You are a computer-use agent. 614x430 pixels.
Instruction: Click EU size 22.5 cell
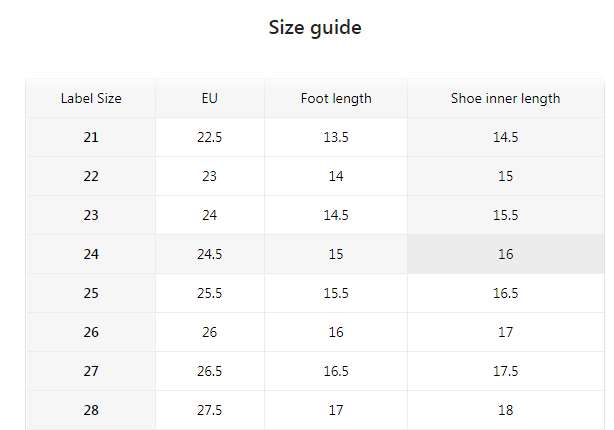coord(209,137)
